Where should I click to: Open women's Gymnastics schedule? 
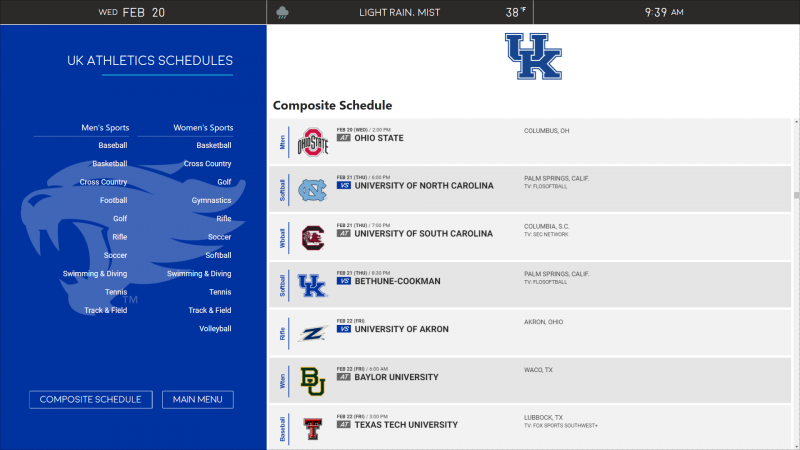click(211, 201)
